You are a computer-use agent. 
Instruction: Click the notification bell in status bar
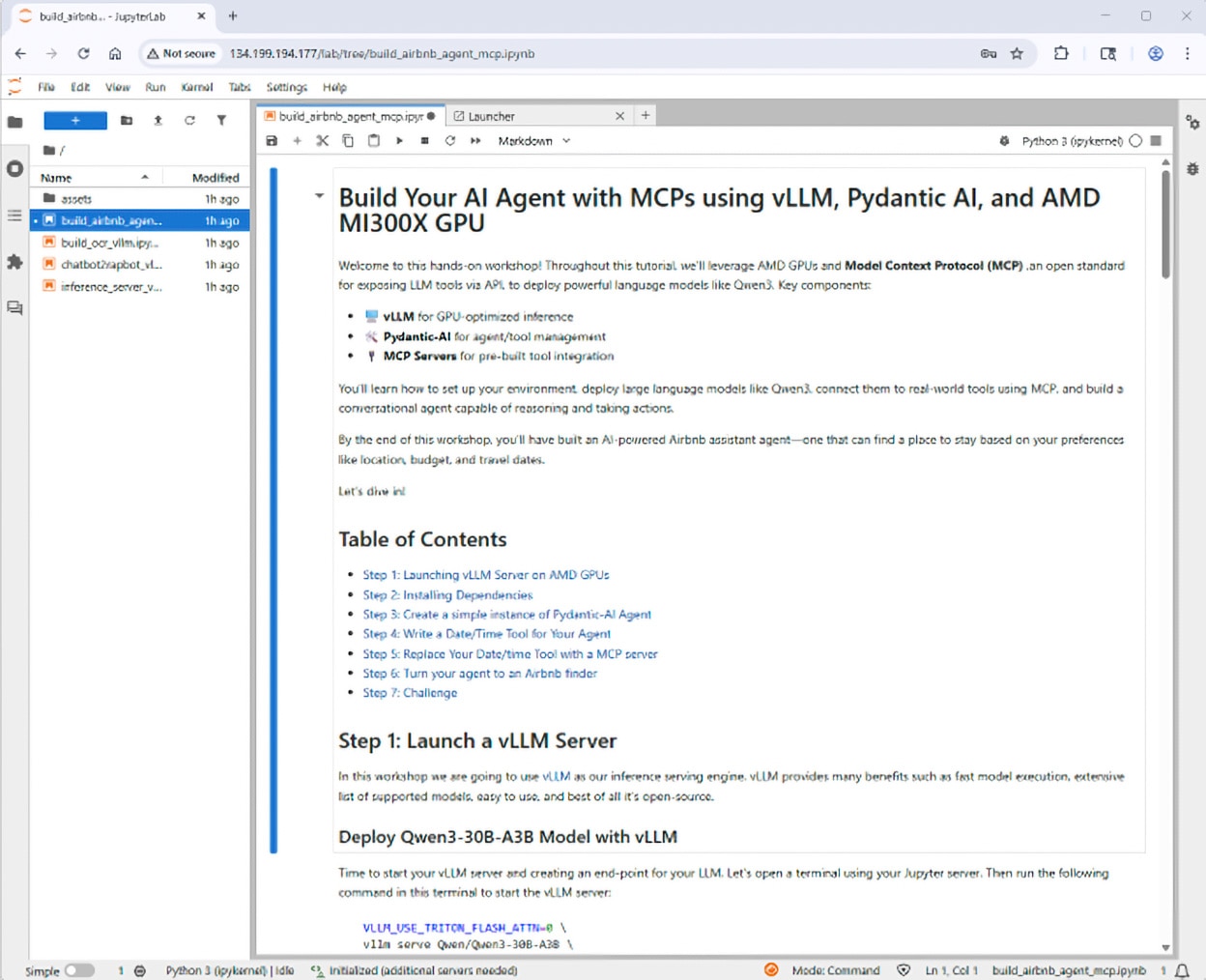pyautogui.click(x=1182, y=970)
